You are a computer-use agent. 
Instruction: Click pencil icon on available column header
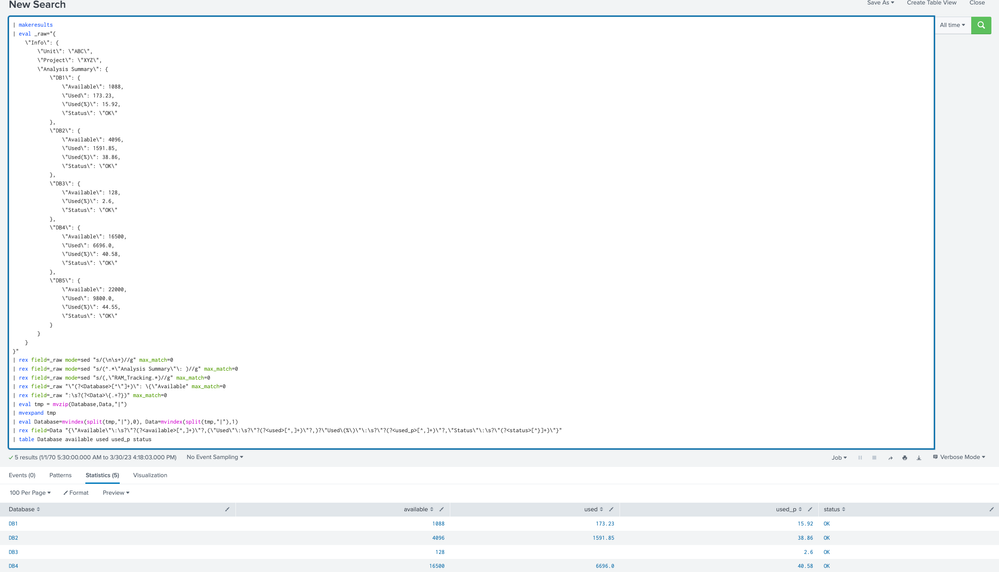pyautogui.click(x=442, y=509)
